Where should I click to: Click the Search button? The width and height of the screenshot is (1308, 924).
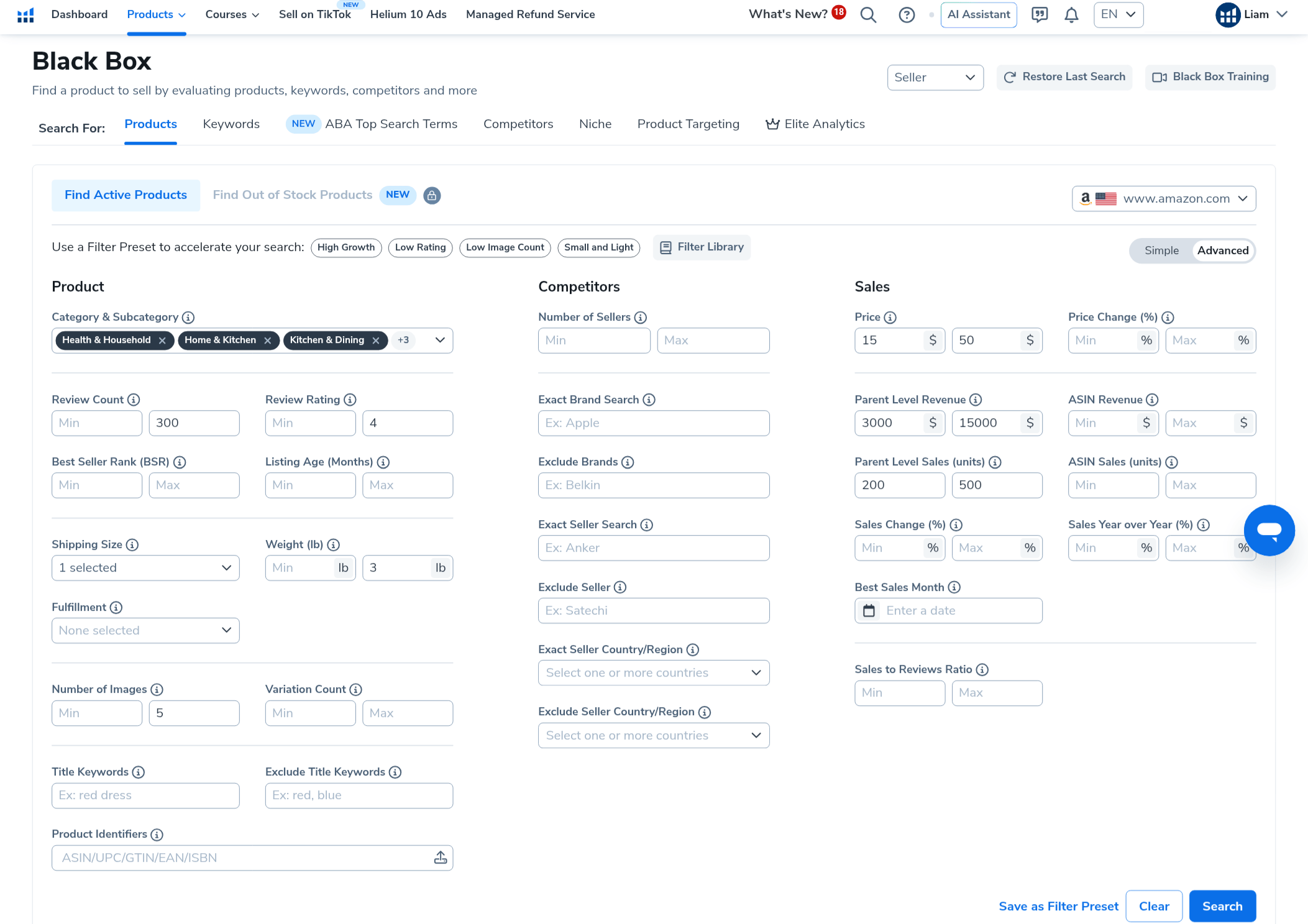[1222, 907]
